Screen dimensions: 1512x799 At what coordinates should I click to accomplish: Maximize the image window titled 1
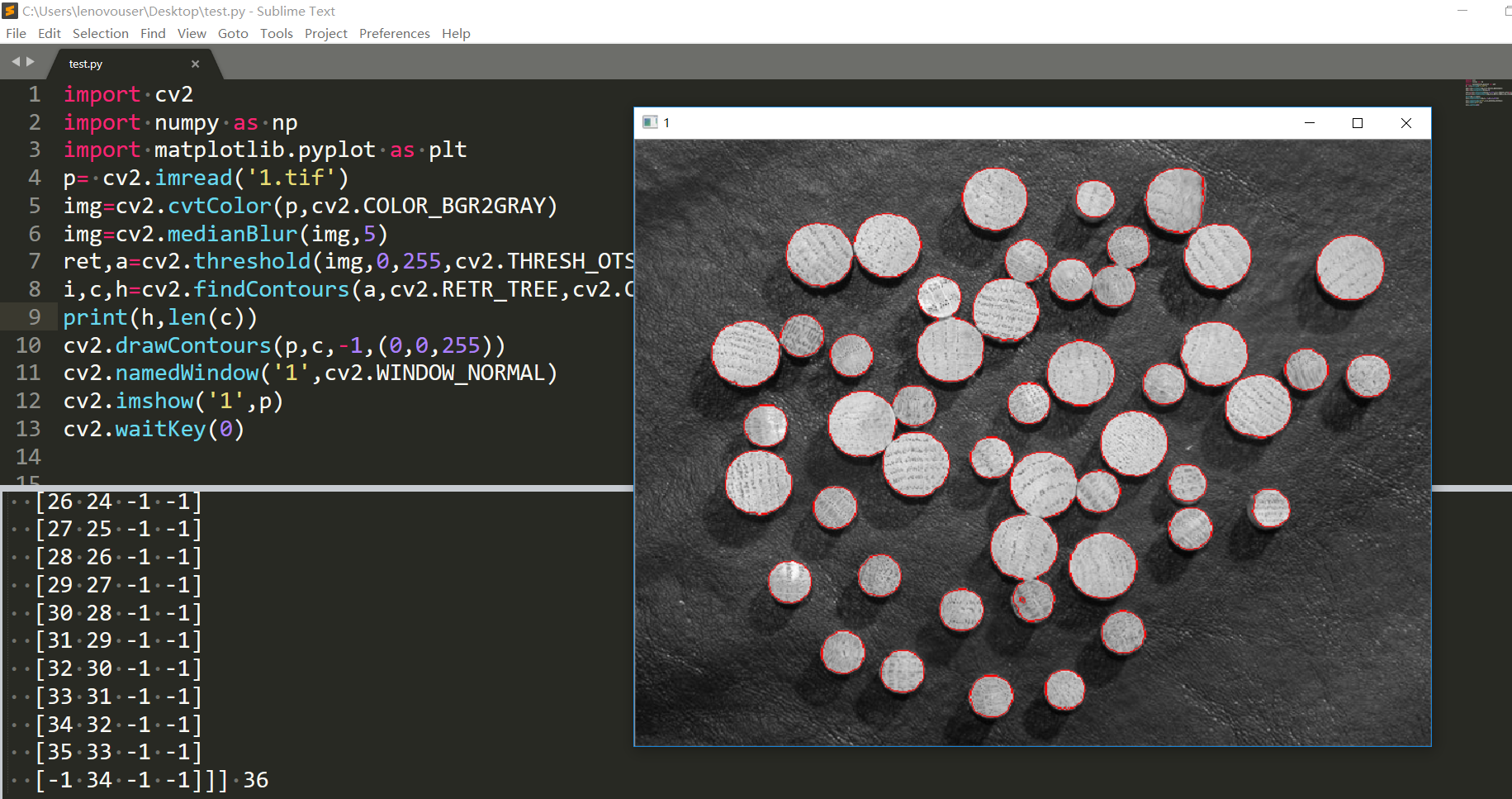coord(1357,122)
